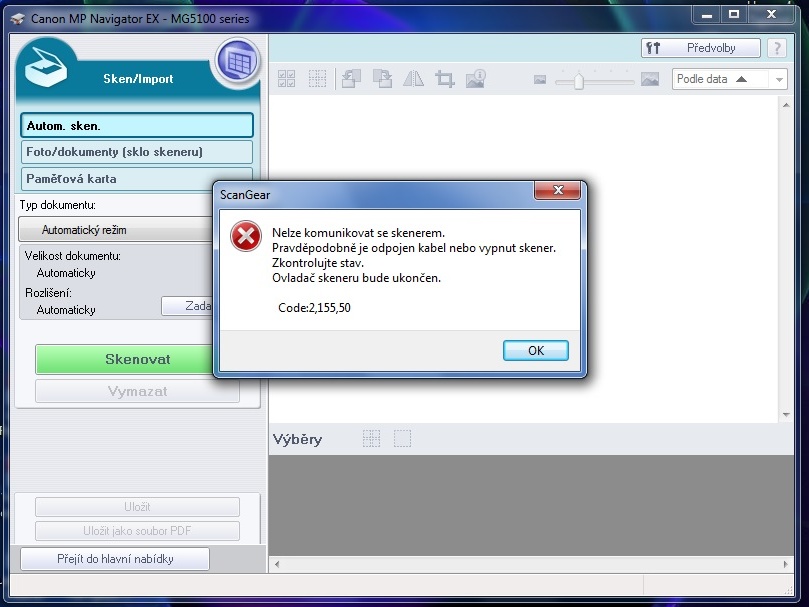809x607 pixels.
Task: Click the select all images toolbar icon
Action: click(x=287, y=79)
